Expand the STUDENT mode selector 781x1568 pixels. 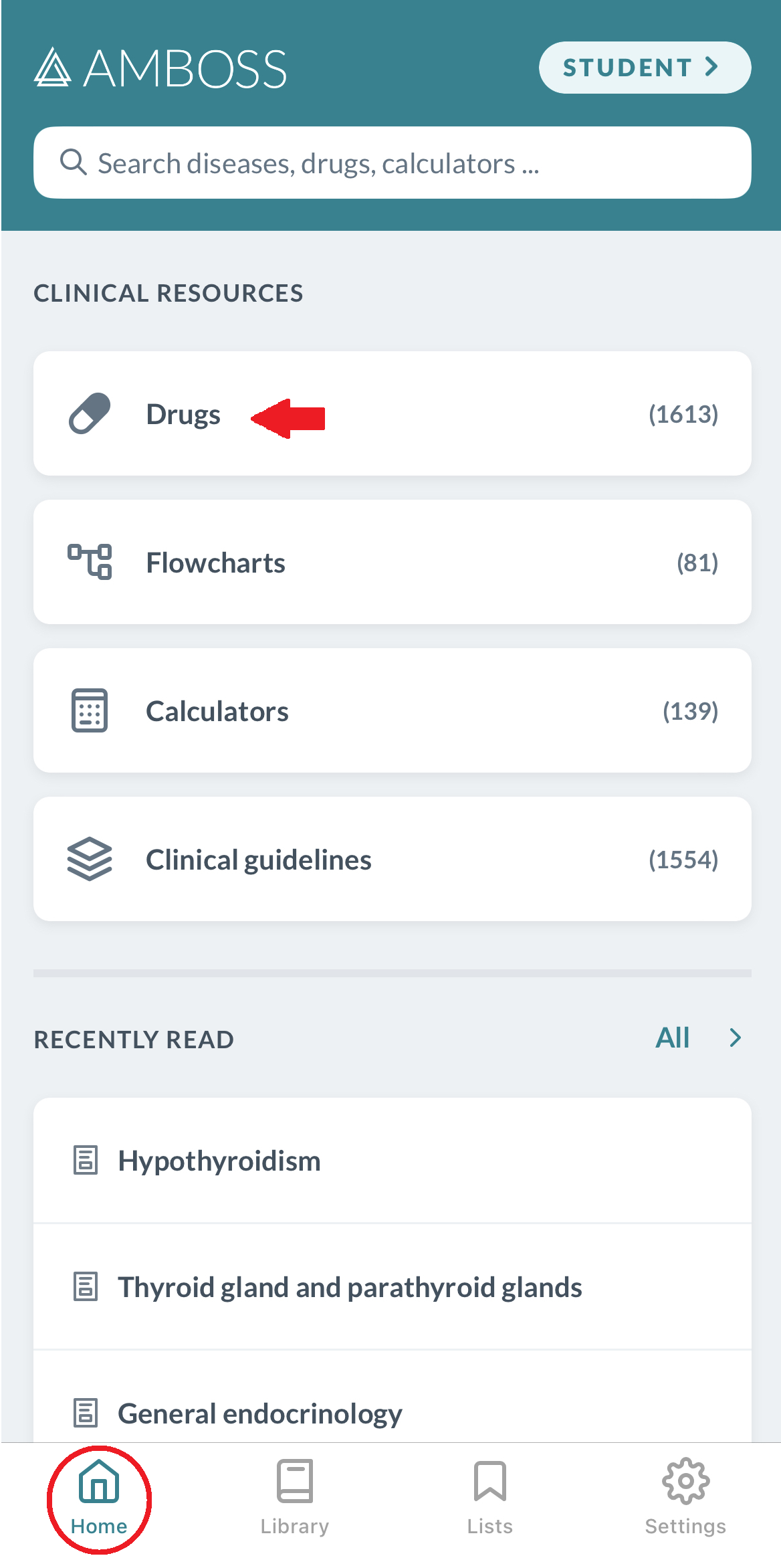(645, 68)
